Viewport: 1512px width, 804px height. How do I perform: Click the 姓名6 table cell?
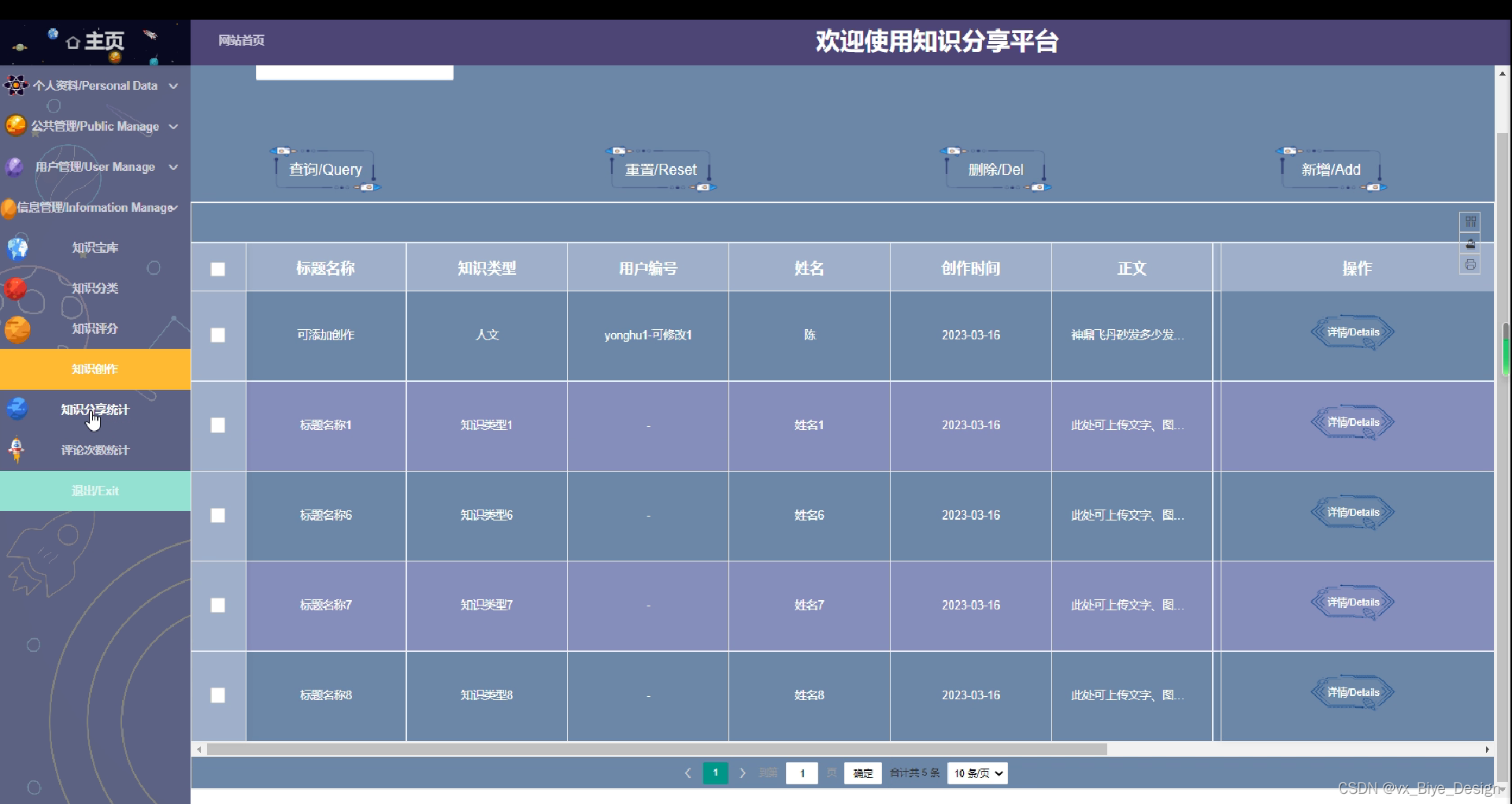click(x=810, y=515)
